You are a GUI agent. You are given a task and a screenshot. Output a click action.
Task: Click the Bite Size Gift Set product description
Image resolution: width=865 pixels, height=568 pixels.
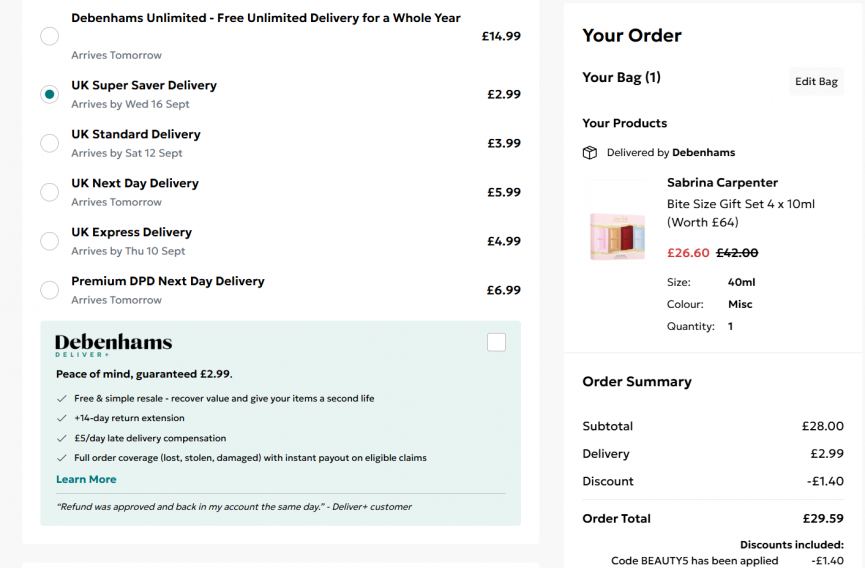741,213
